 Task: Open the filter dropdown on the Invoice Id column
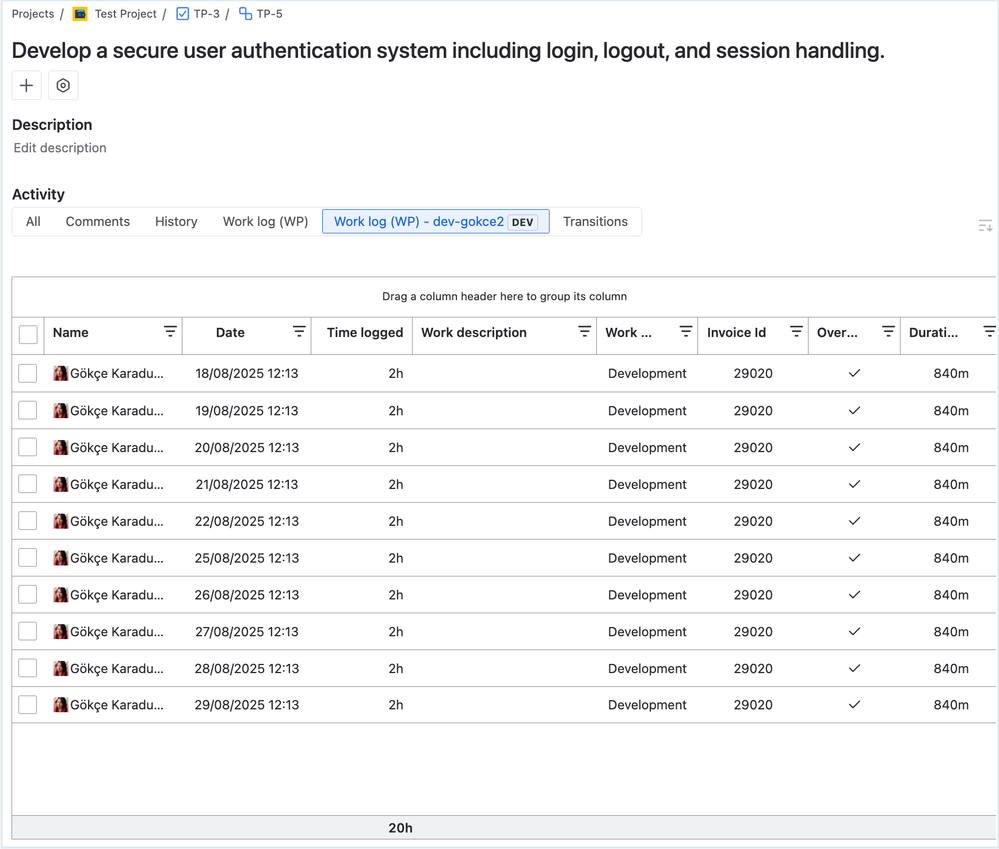pyautogui.click(x=796, y=332)
